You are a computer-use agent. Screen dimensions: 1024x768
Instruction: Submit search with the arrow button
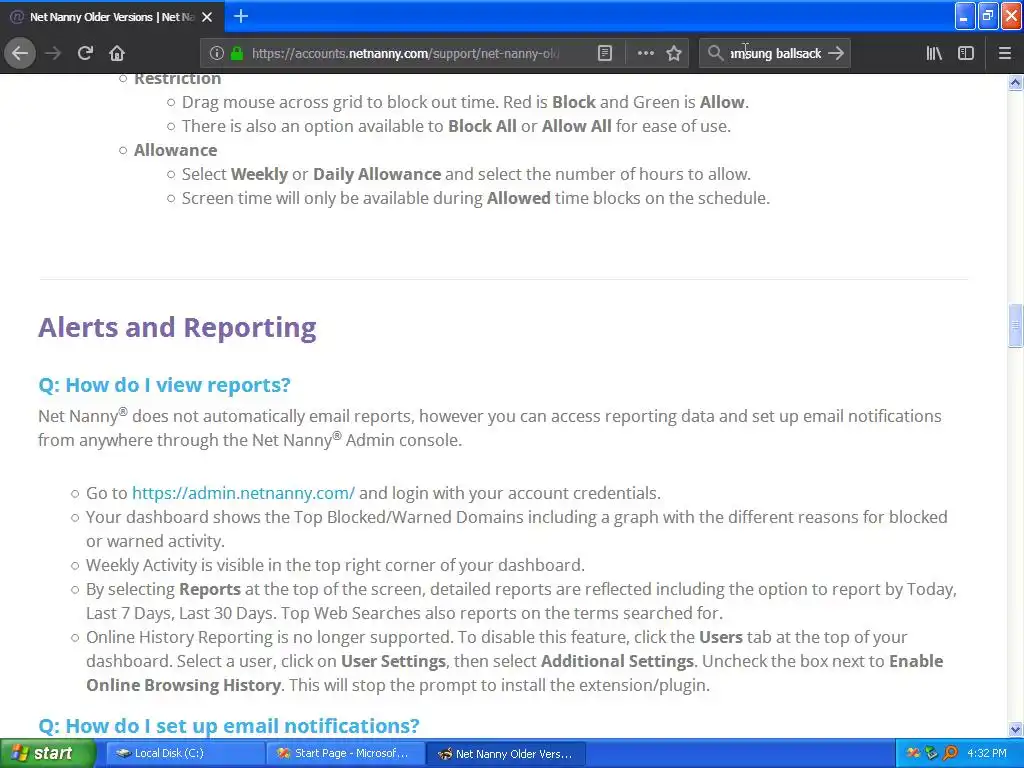coord(836,53)
